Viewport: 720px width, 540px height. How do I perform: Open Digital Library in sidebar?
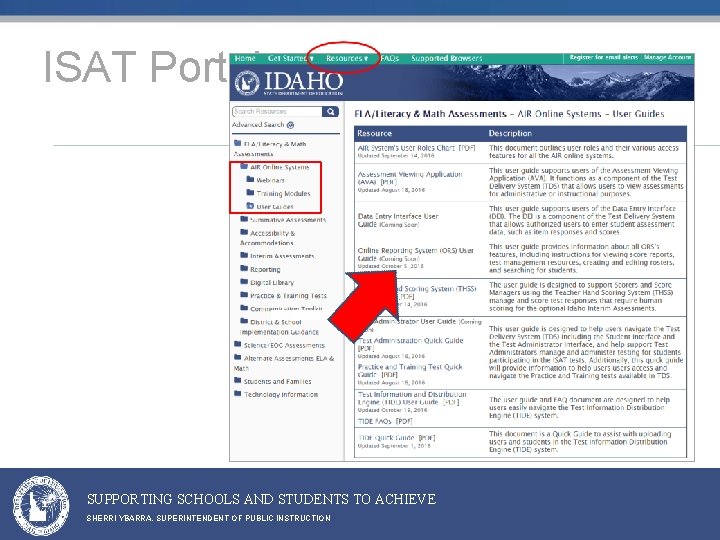(272, 283)
